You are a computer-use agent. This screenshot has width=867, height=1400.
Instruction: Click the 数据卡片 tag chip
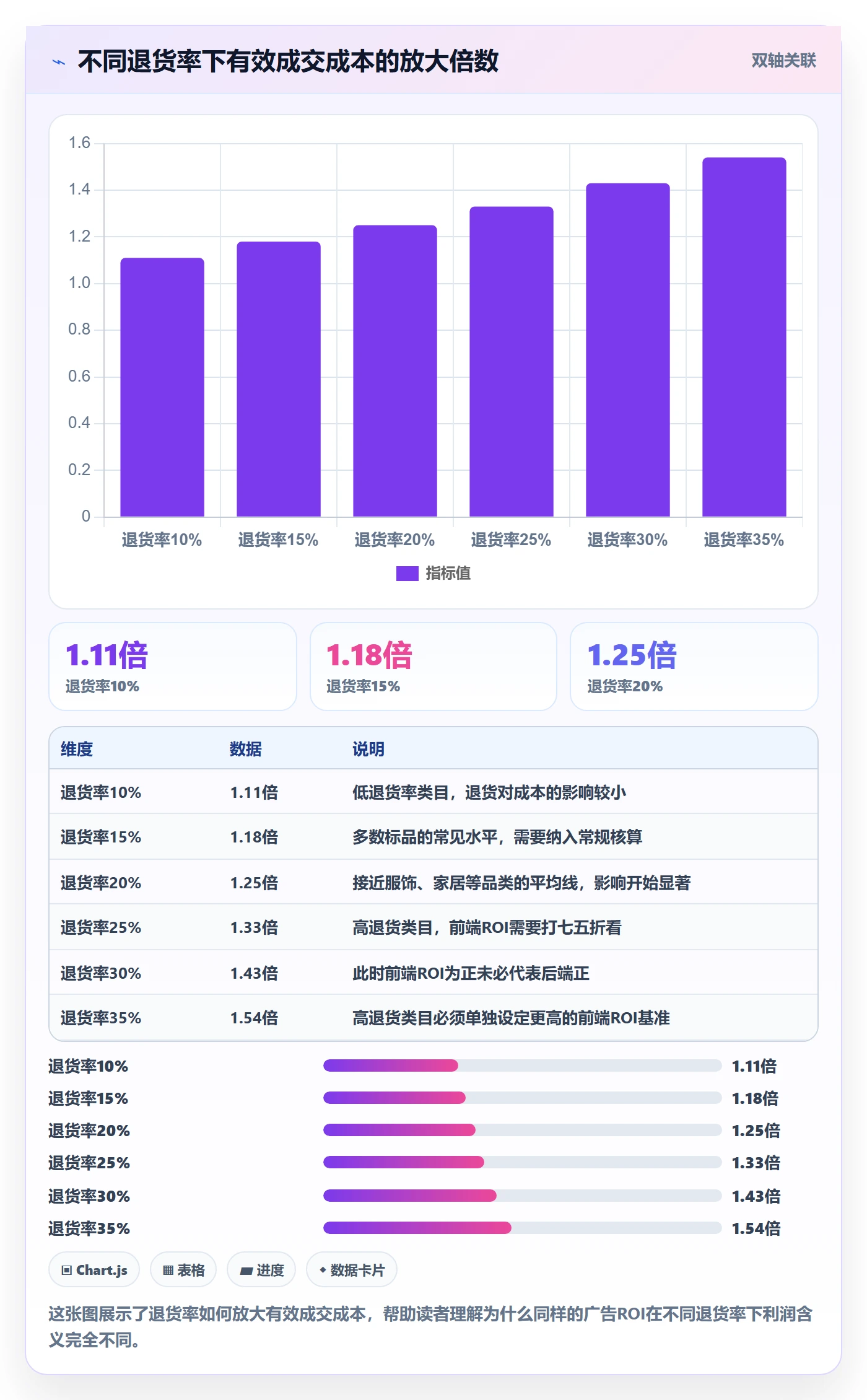[352, 1270]
